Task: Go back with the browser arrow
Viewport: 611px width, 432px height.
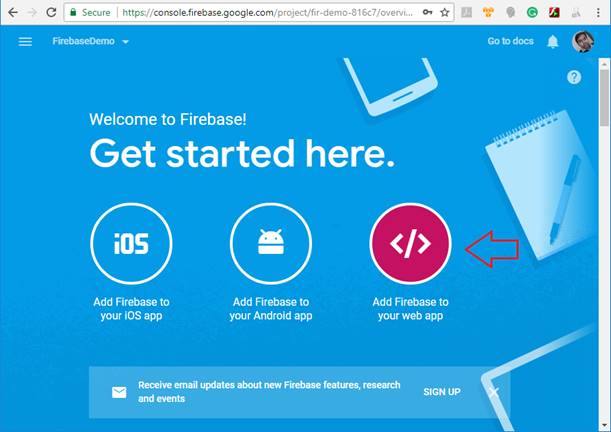Action: click(x=13, y=12)
